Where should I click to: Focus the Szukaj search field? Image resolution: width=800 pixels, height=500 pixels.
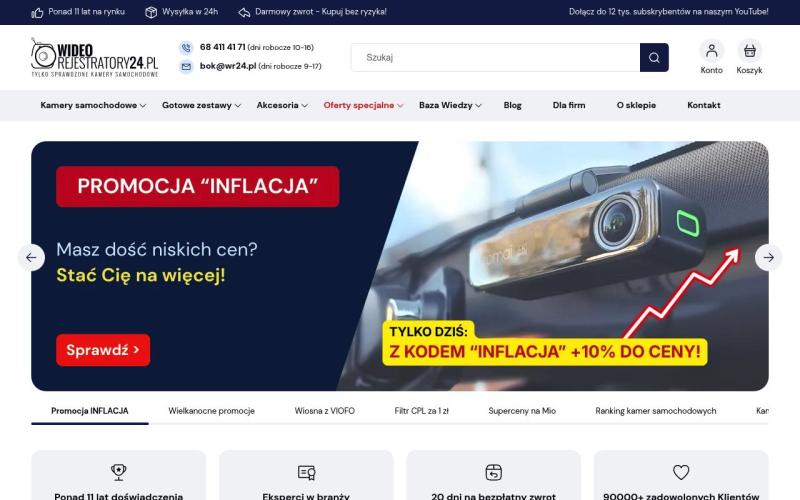tap(495, 58)
